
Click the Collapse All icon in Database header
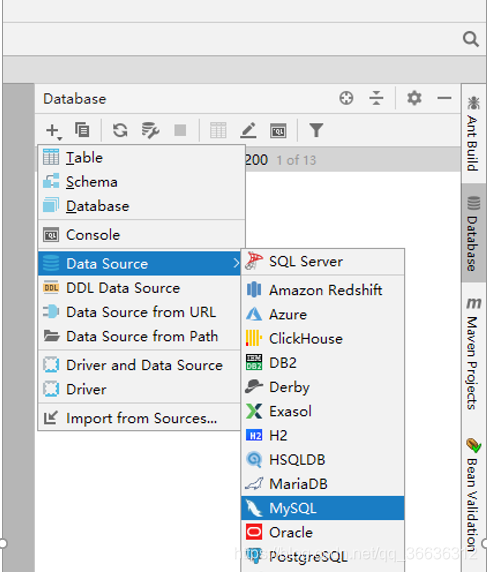pyautogui.click(x=376, y=98)
